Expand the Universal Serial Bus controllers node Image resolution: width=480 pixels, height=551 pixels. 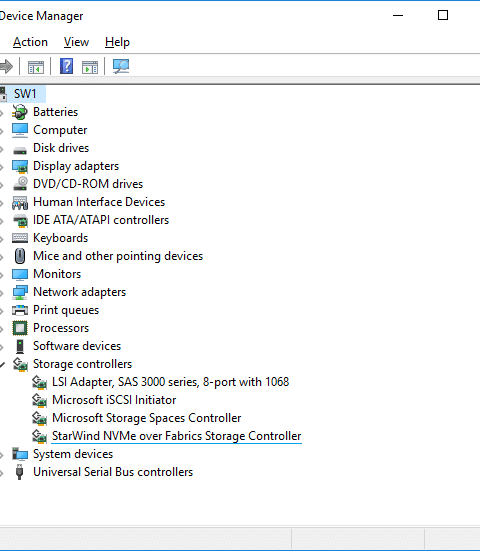point(2,473)
